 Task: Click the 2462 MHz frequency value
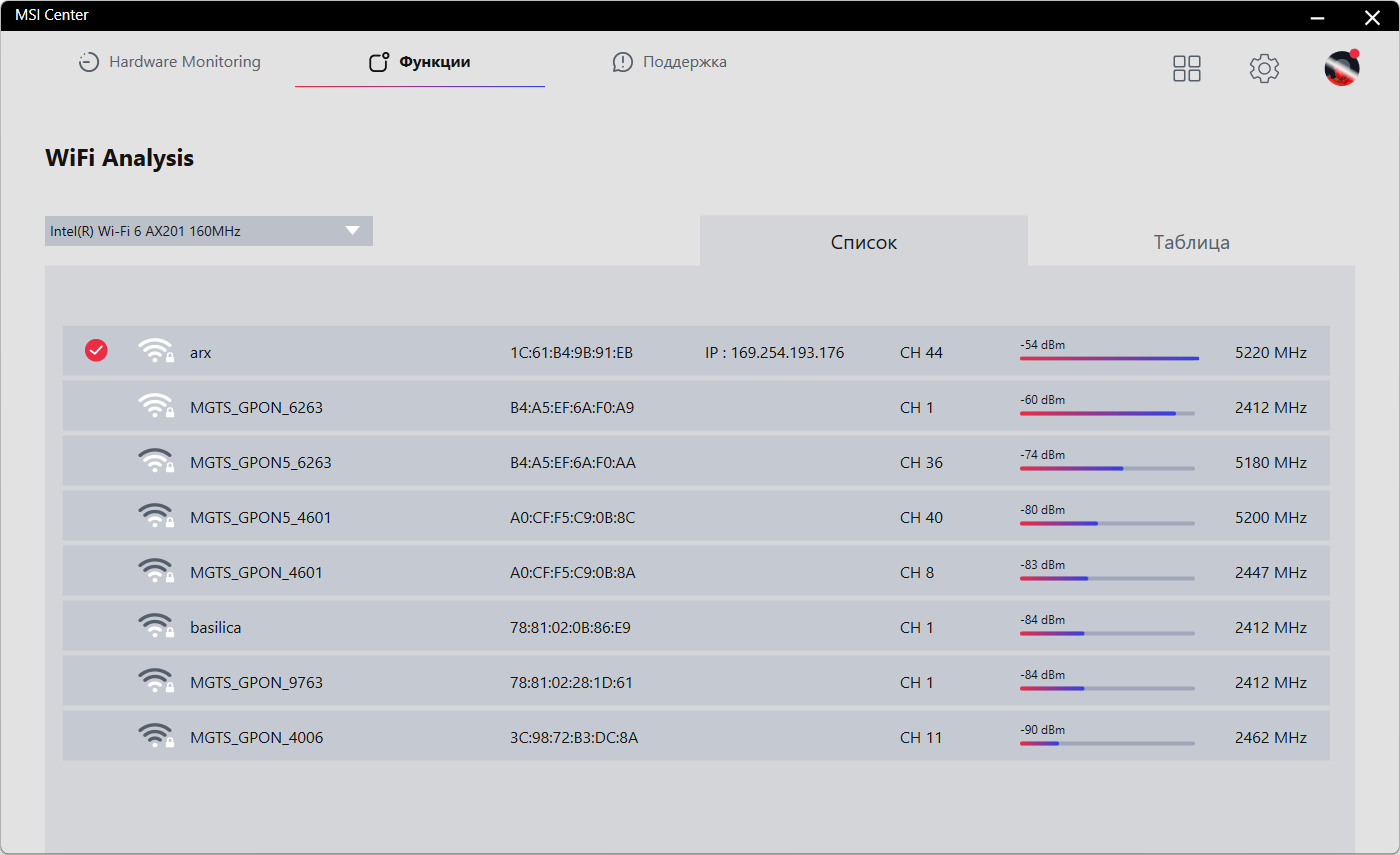1271,738
